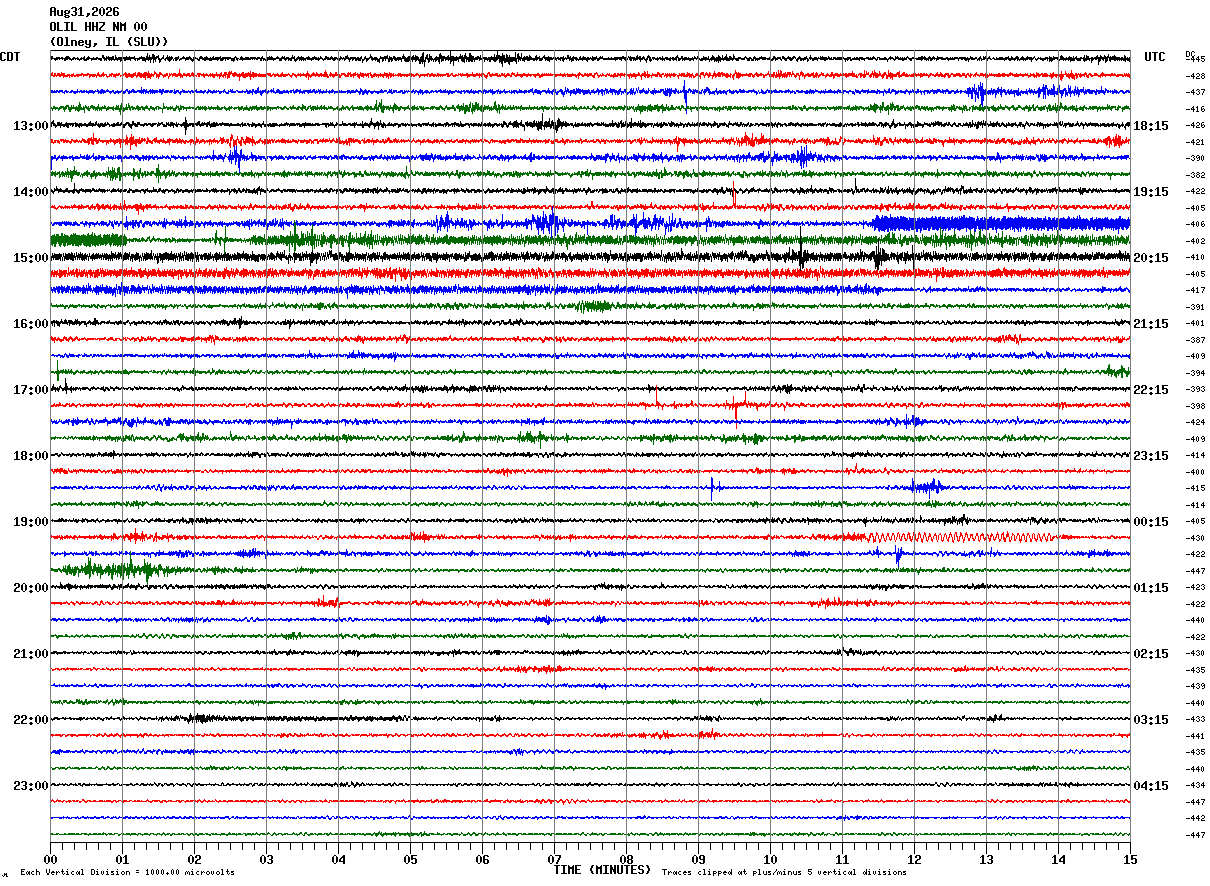Screen dimensions: 1210x886
Task: Click the 19:00 CDT row label
Action: coord(30,522)
